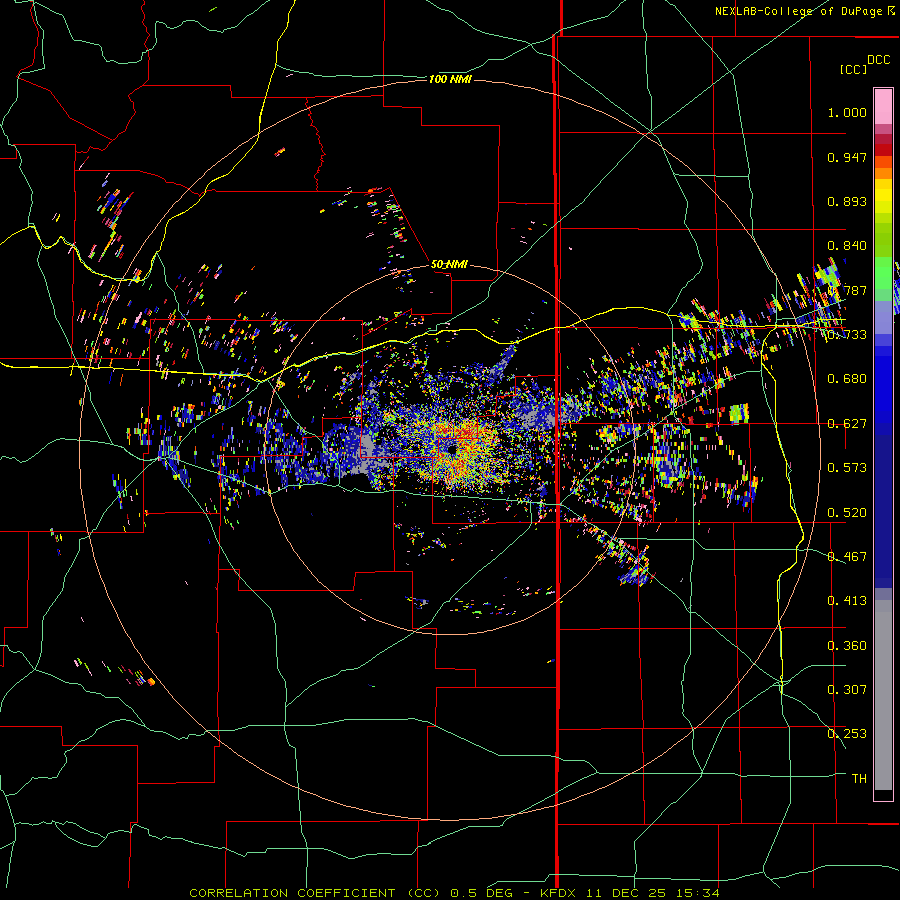
Task: Pick the gray segment of color bar
Action: [883, 695]
